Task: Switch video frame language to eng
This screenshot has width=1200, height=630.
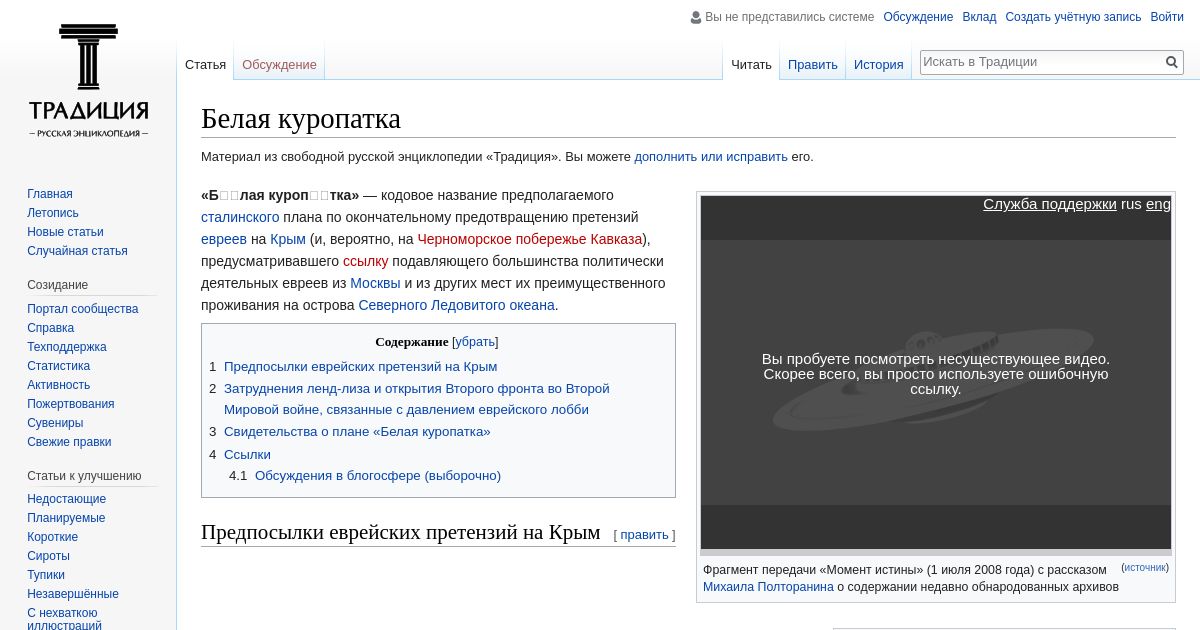Action: click(x=1158, y=204)
